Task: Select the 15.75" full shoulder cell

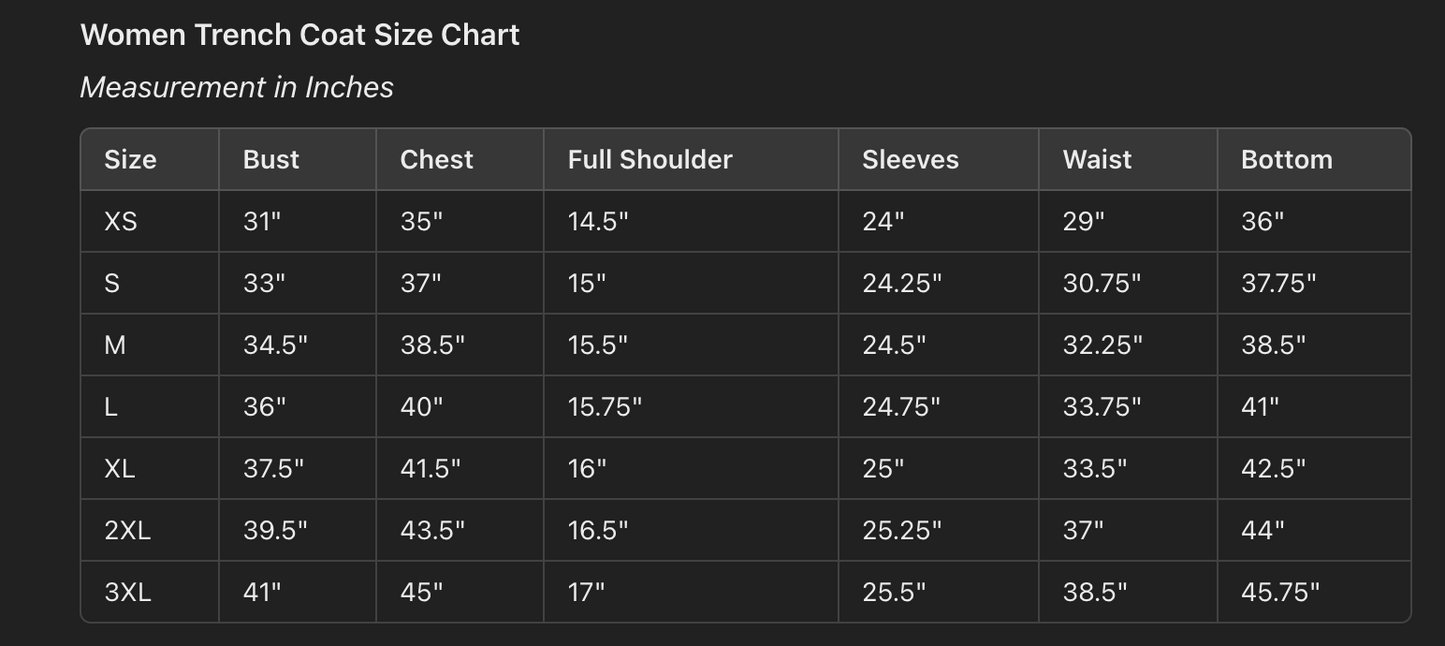Action: [x=604, y=407]
